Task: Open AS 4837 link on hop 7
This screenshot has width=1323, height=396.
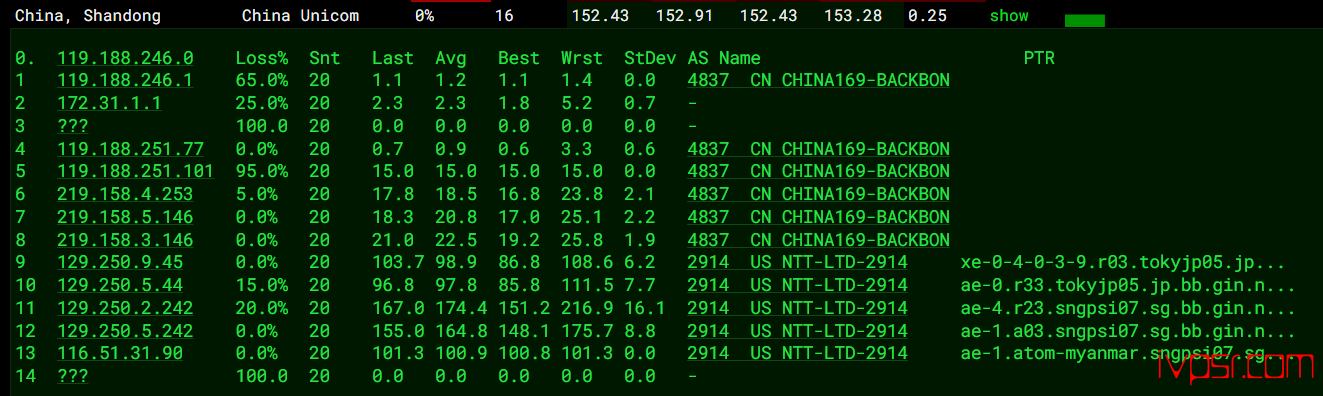Action: (x=819, y=217)
